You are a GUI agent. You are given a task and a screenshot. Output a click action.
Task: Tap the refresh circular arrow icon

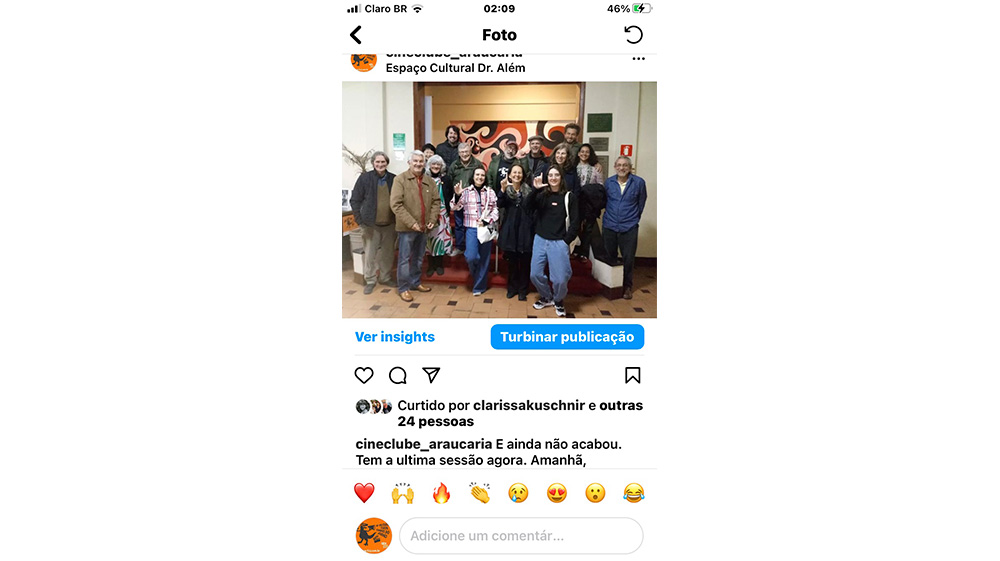tap(633, 34)
